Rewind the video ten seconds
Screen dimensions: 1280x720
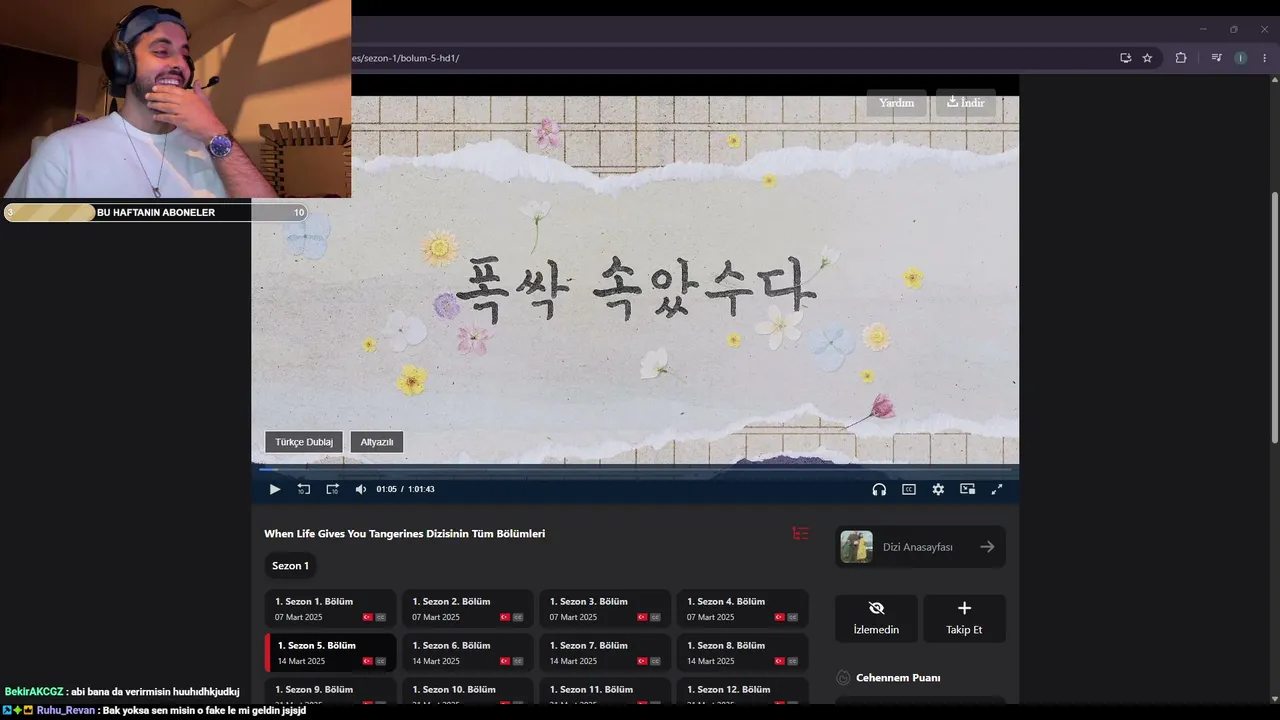tap(304, 489)
